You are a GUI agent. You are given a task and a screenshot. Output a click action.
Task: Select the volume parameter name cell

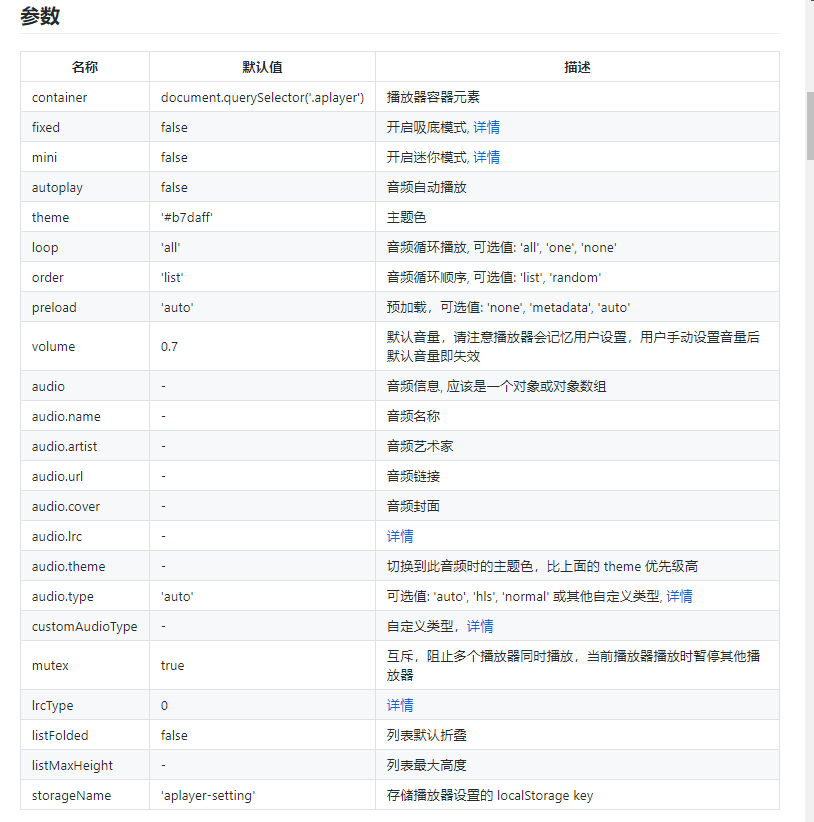click(x=85, y=347)
